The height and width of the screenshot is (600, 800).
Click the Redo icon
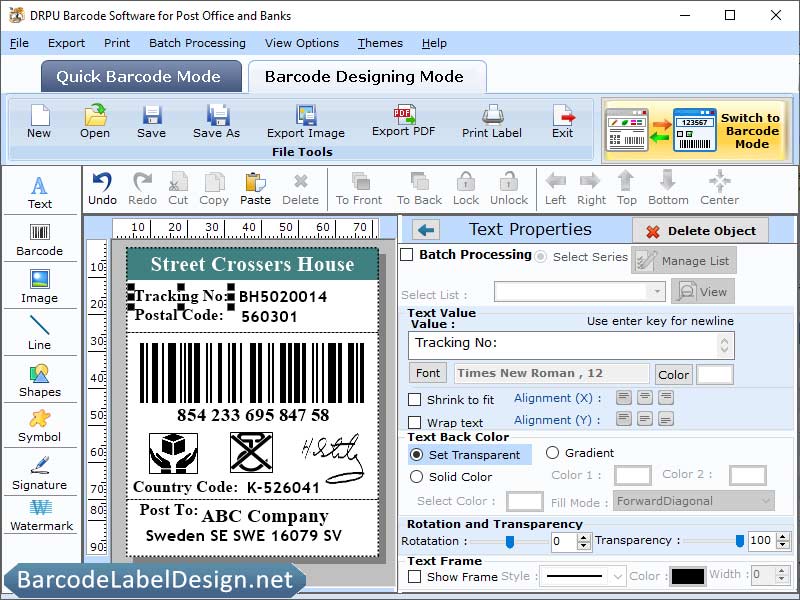142,189
